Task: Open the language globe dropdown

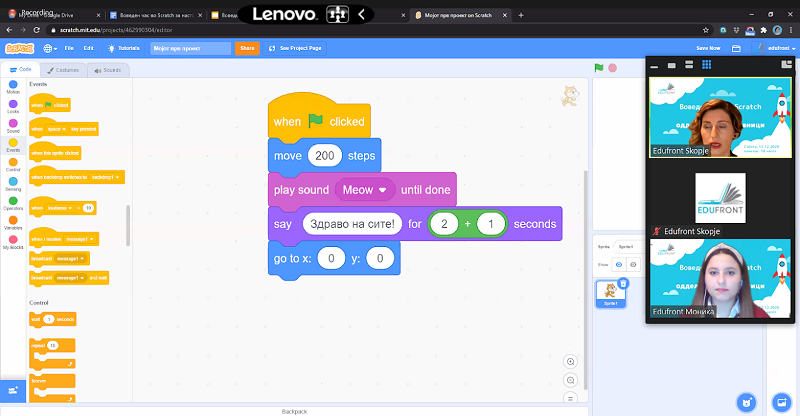Action: pos(50,48)
